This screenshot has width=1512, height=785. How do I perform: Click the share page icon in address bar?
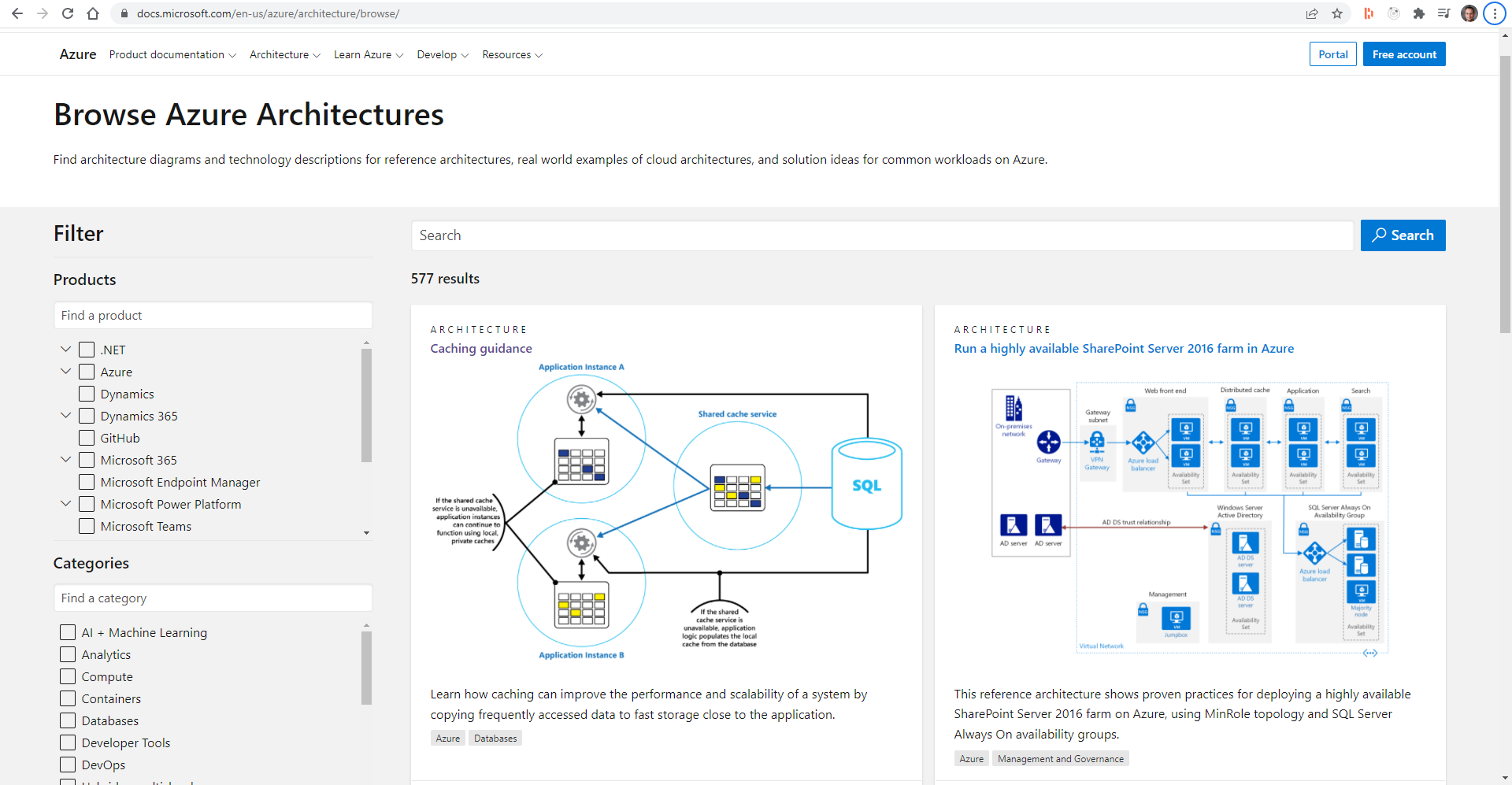point(1312,13)
